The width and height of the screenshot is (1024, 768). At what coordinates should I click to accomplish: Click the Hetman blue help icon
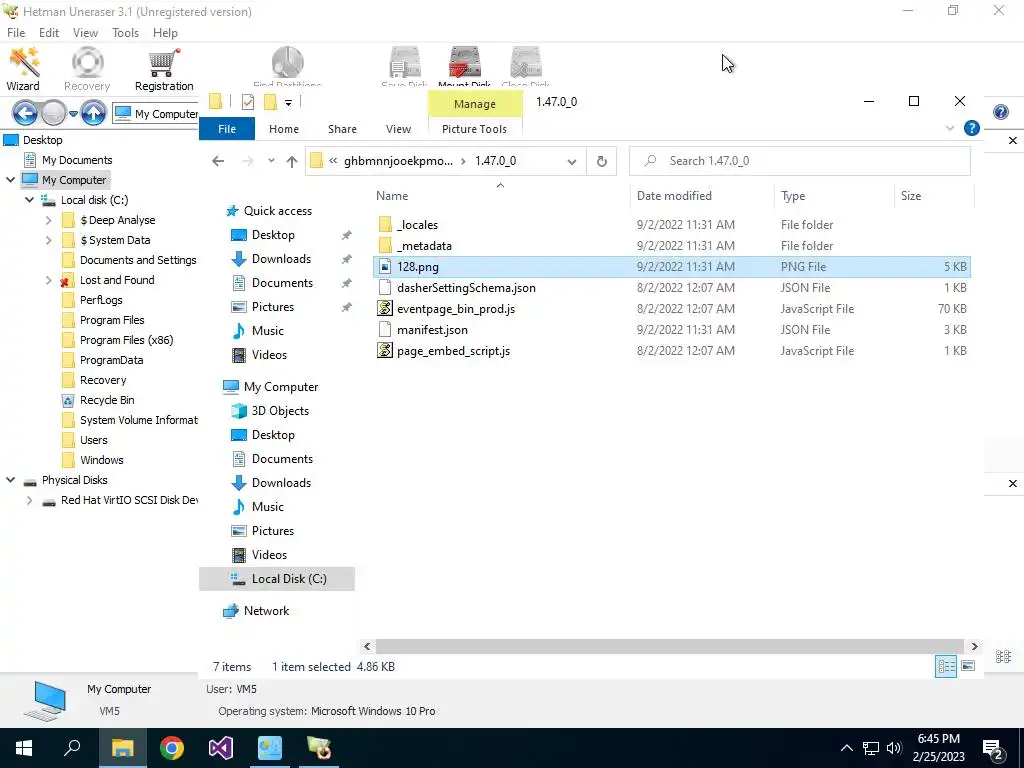pyautogui.click(x=1000, y=112)
